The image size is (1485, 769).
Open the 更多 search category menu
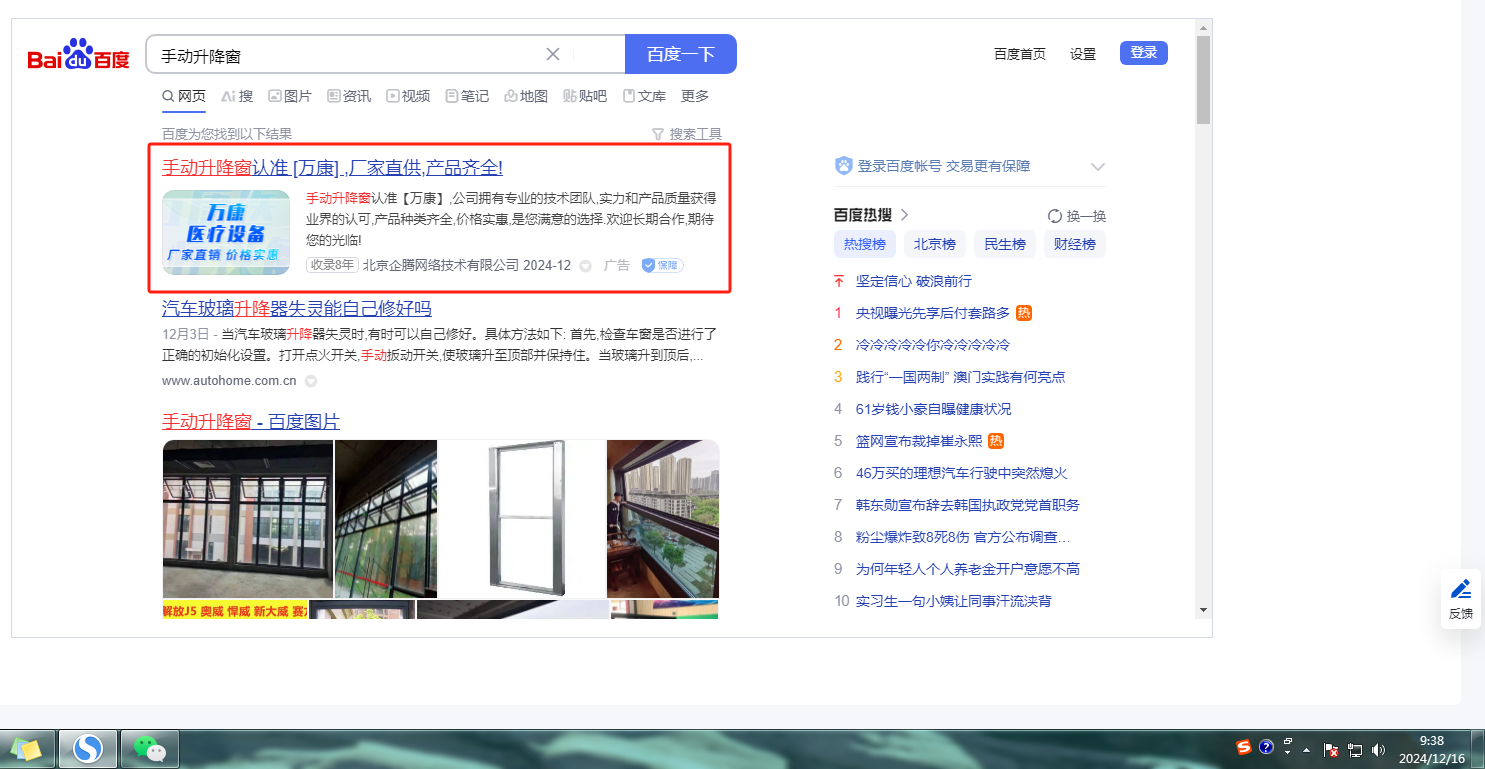coord(695,96)
